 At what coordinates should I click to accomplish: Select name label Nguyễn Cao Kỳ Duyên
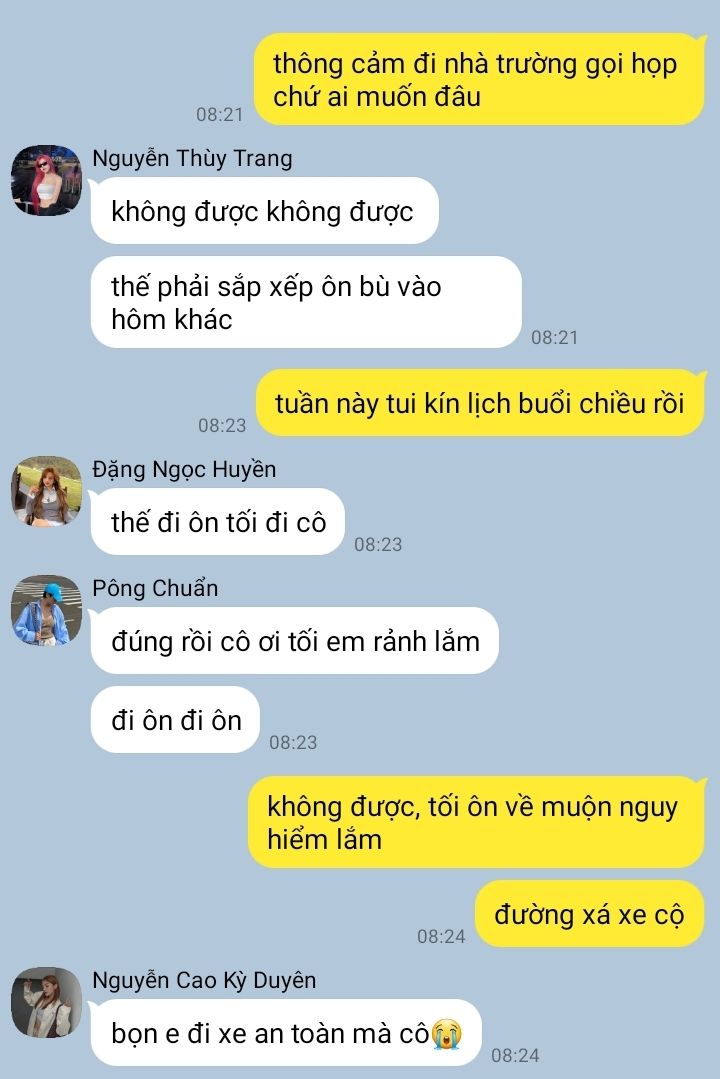[204, 980]
